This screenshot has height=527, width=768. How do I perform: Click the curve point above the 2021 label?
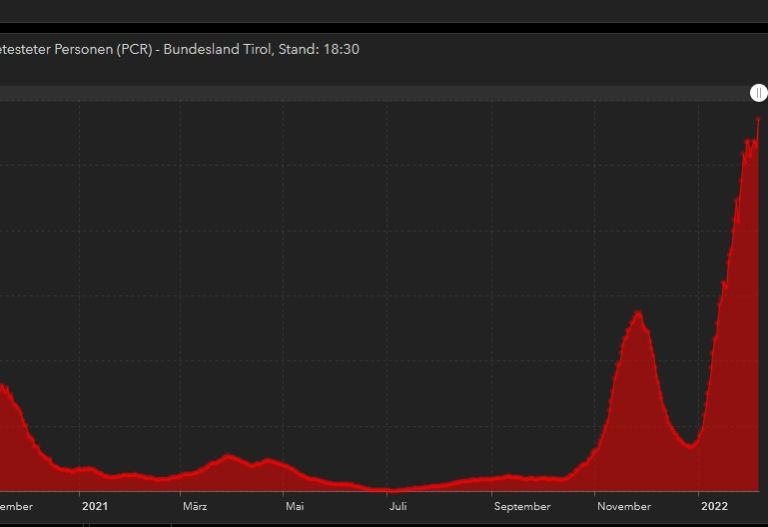tap(90, 468)
